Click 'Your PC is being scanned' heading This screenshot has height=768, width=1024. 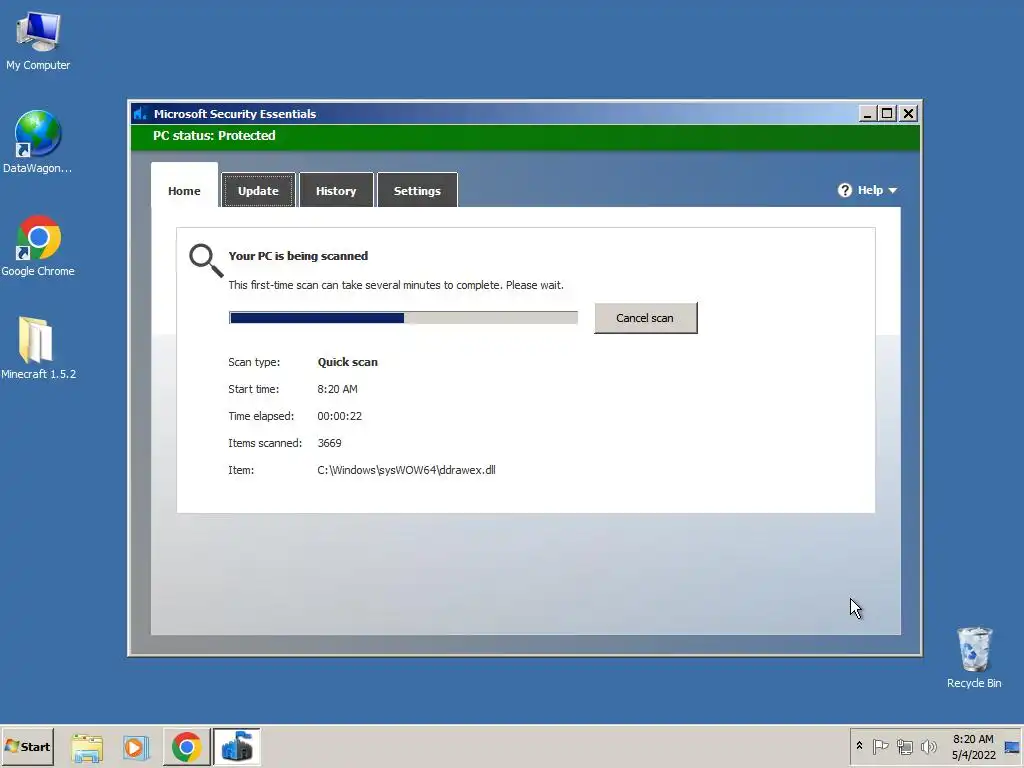[x=298, y=256]
